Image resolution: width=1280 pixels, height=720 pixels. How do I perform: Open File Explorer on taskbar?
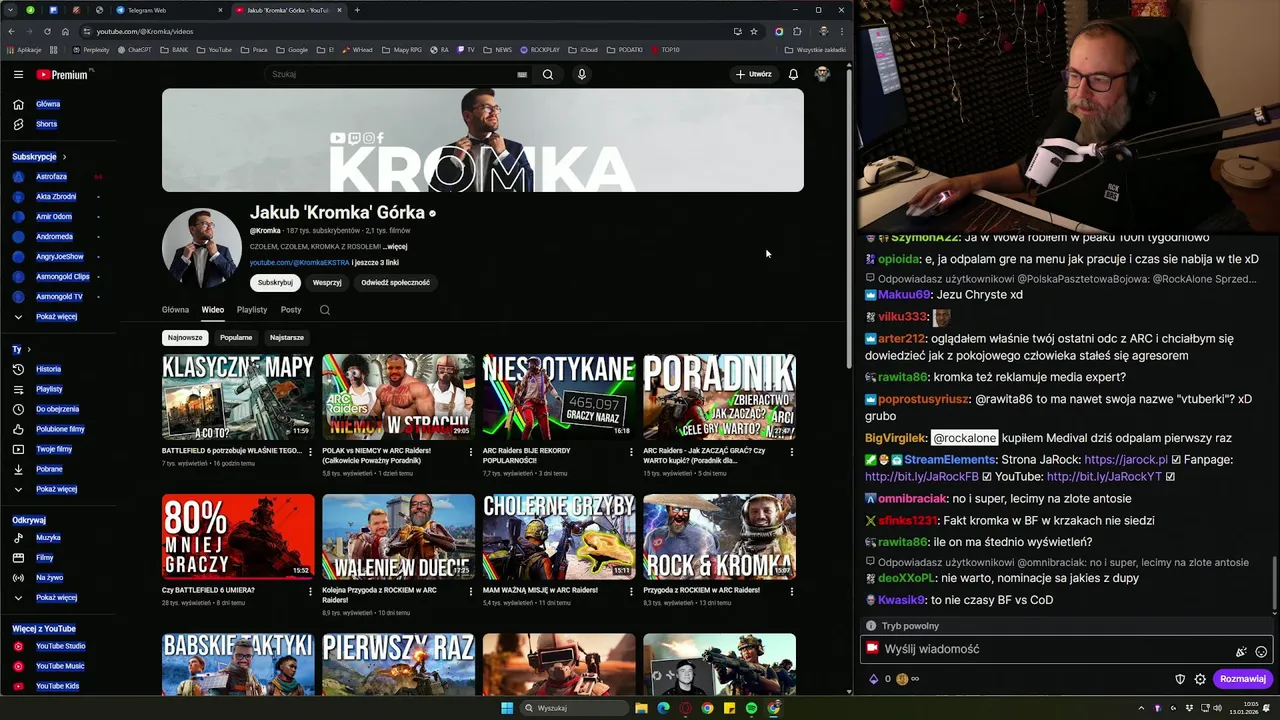click(641, 708)
